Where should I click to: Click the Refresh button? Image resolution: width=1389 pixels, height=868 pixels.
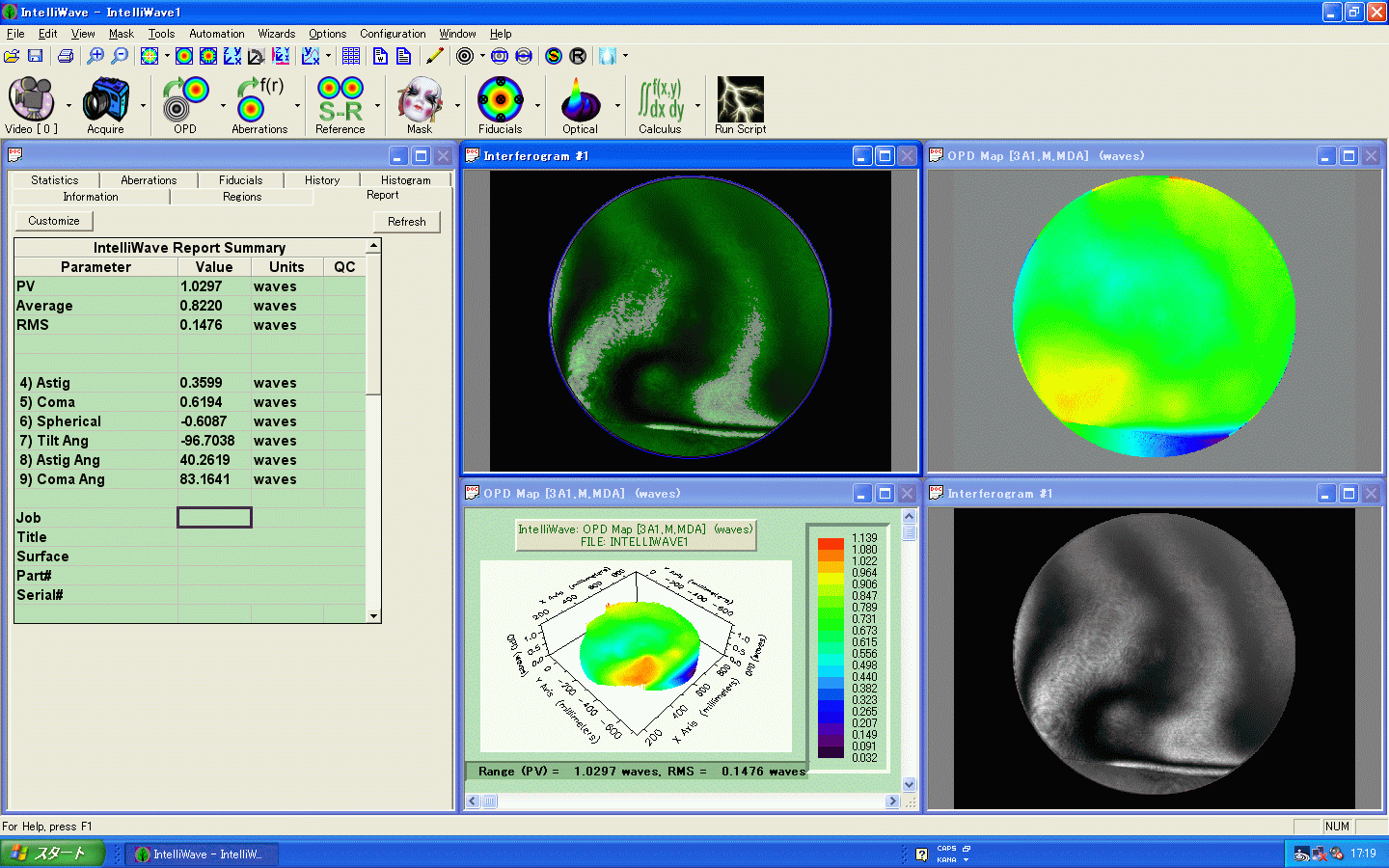407,222
